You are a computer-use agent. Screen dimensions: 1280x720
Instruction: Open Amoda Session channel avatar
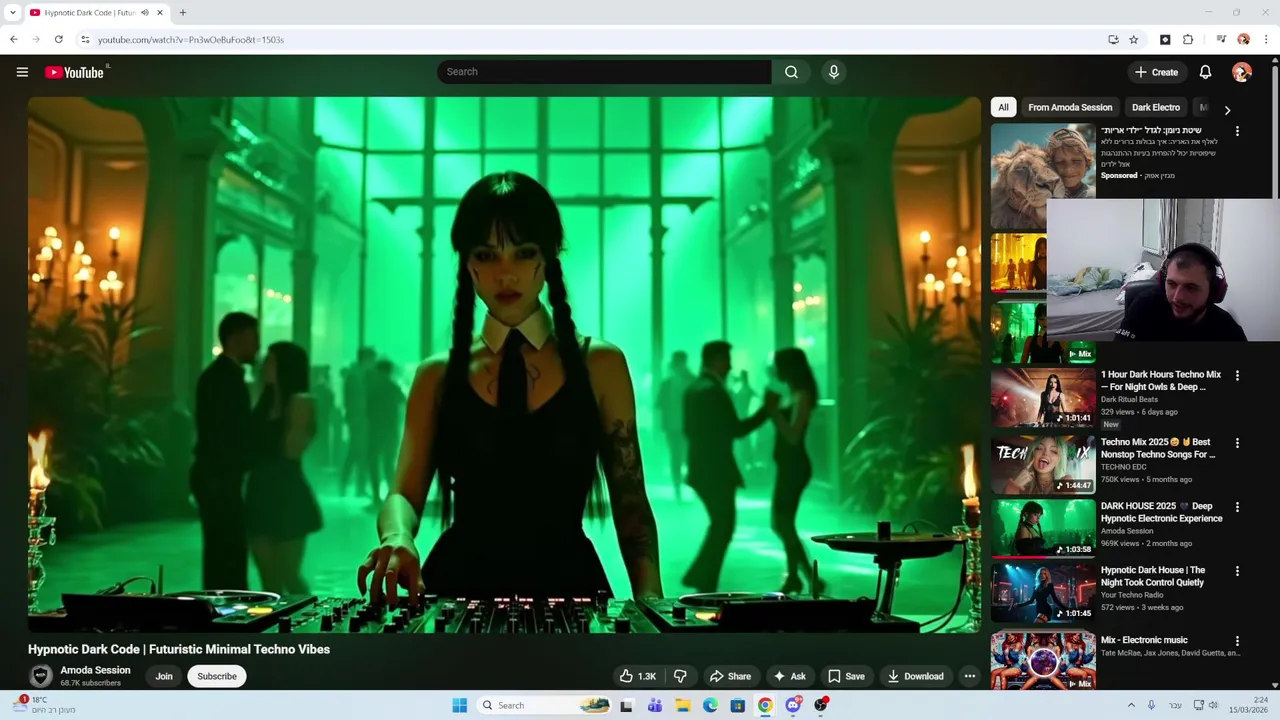click(x=41, y=676)
